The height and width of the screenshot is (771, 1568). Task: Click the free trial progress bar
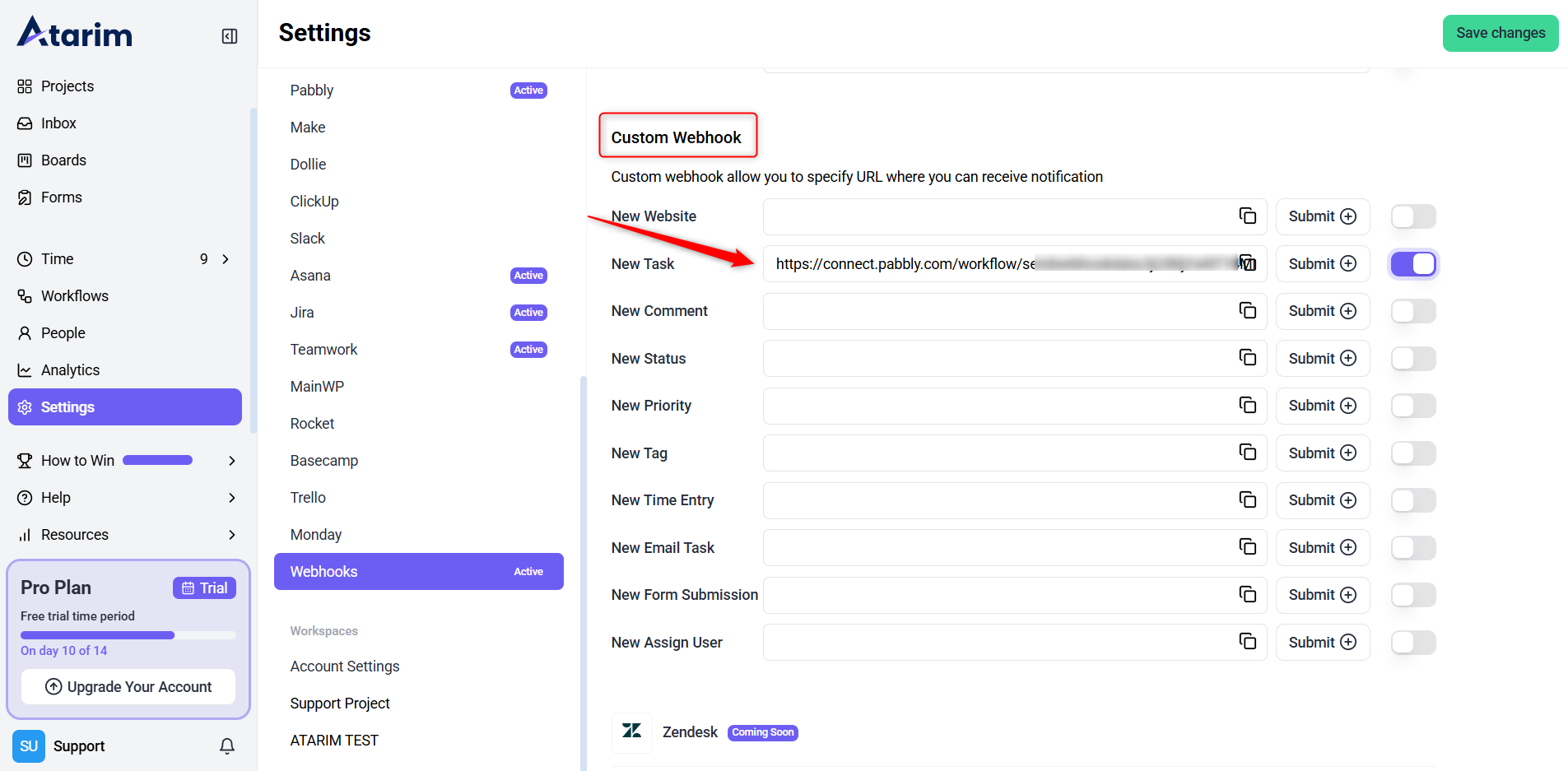(x=128, y=635)
